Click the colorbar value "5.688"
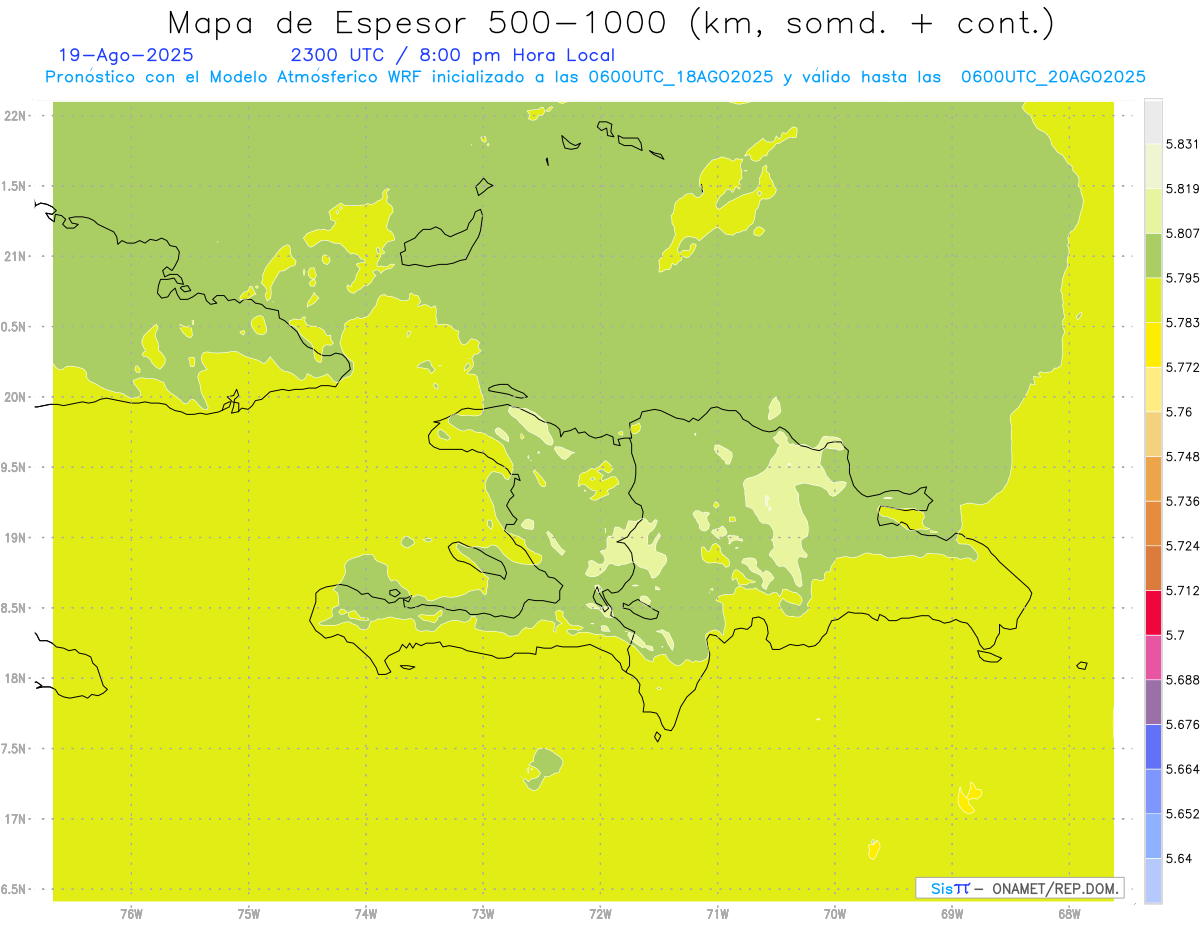 [1182, 680]
